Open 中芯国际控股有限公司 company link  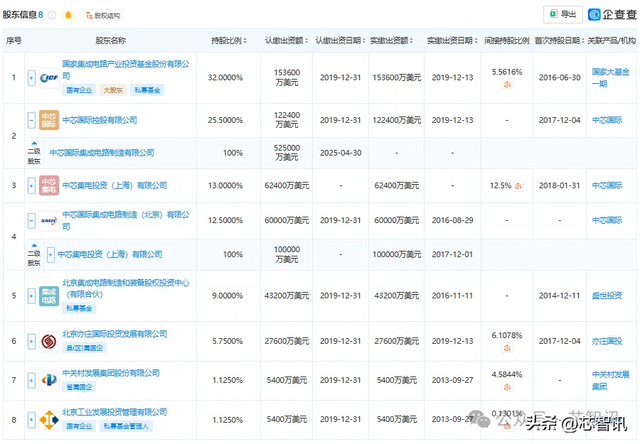[x=100, y=120]
